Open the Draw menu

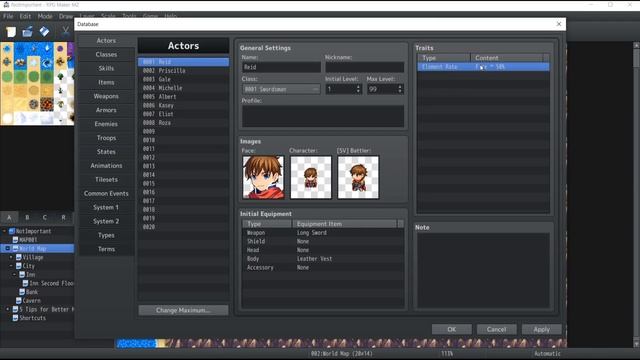(x=65, y=16)
